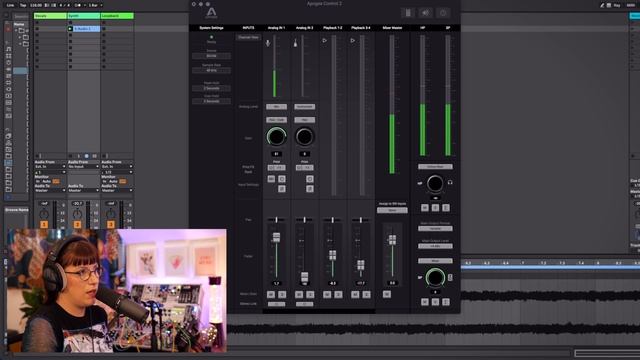
Task: Open the 1 Bar quantization menu
Action: click(95, 5)
